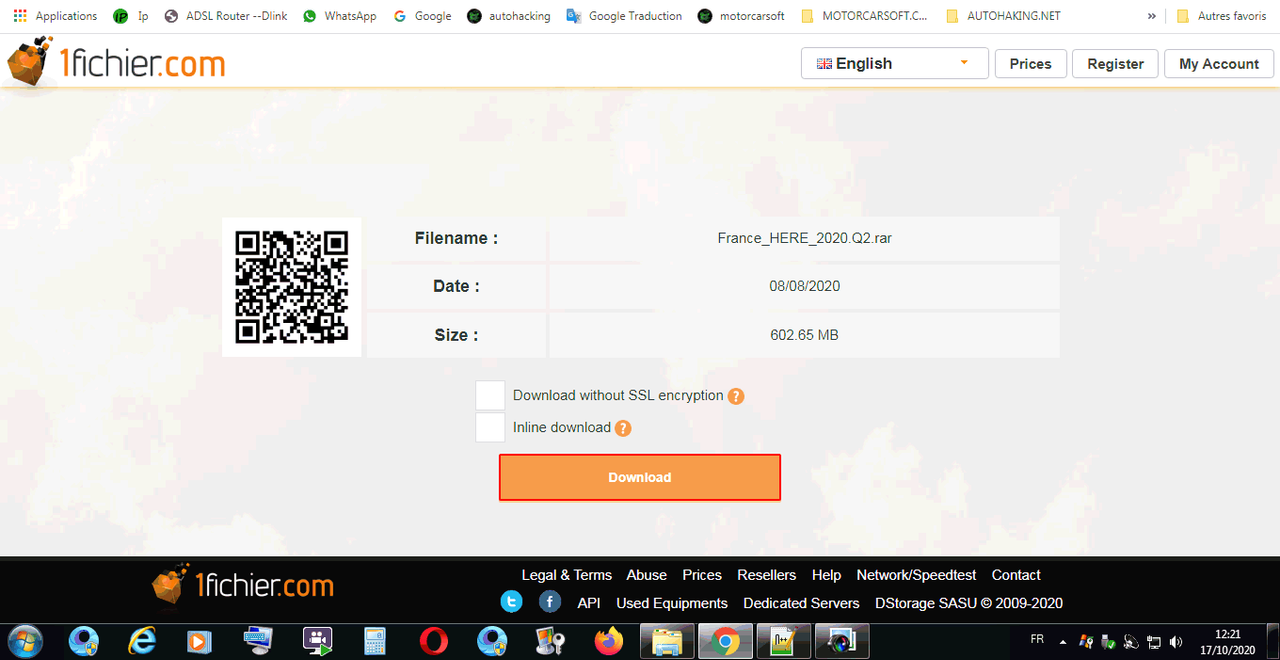
Task: Click the orange Download button
Action: coord(640,477)
